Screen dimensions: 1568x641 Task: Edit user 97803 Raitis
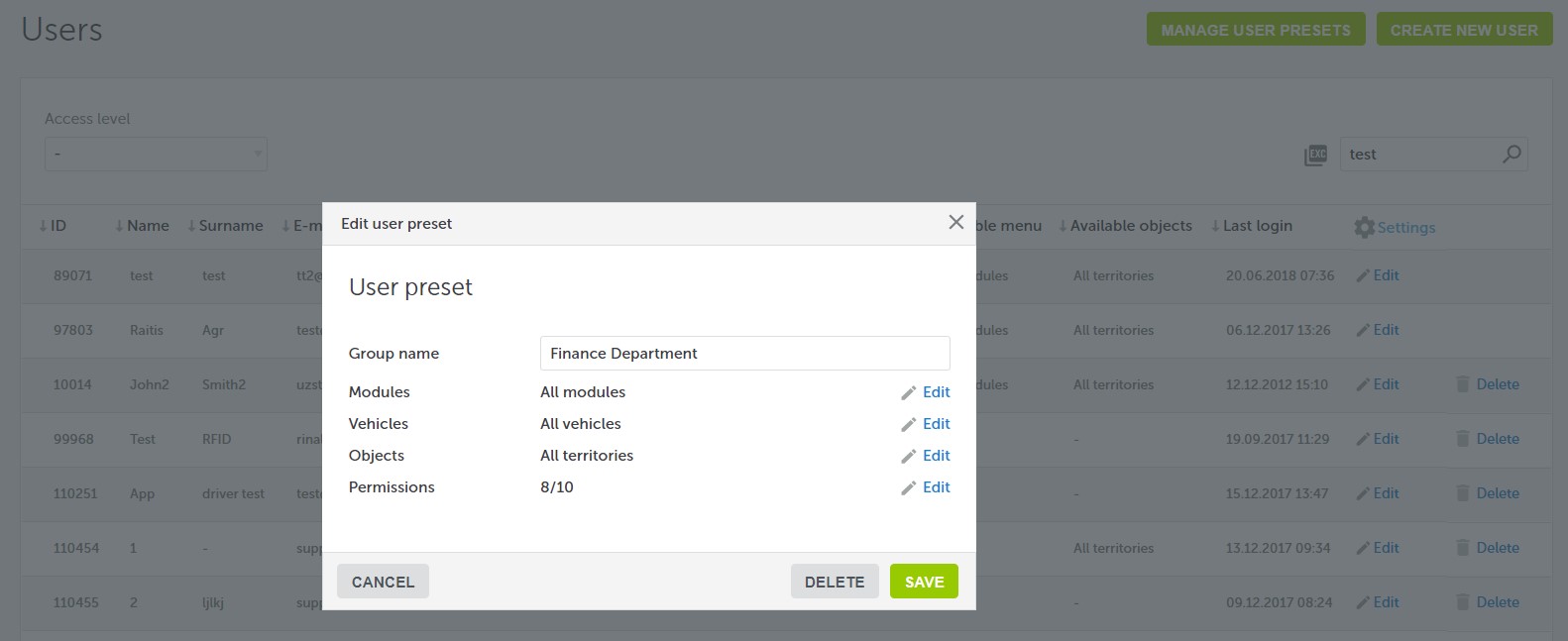(x=1386, y=330)
